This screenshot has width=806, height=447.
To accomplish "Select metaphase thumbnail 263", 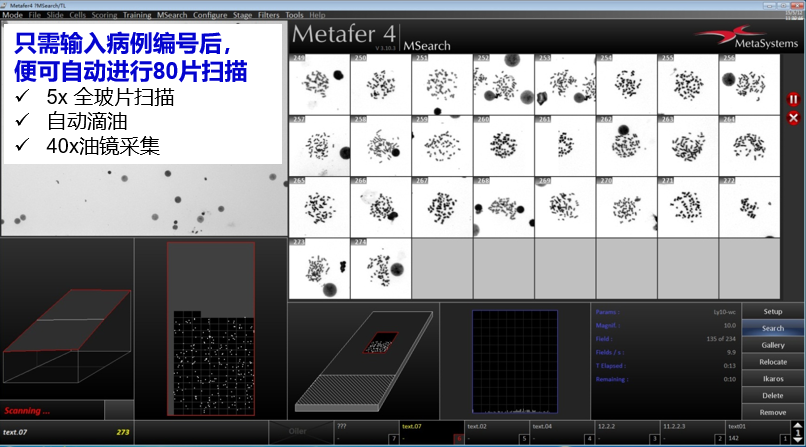I will [688, 146].
